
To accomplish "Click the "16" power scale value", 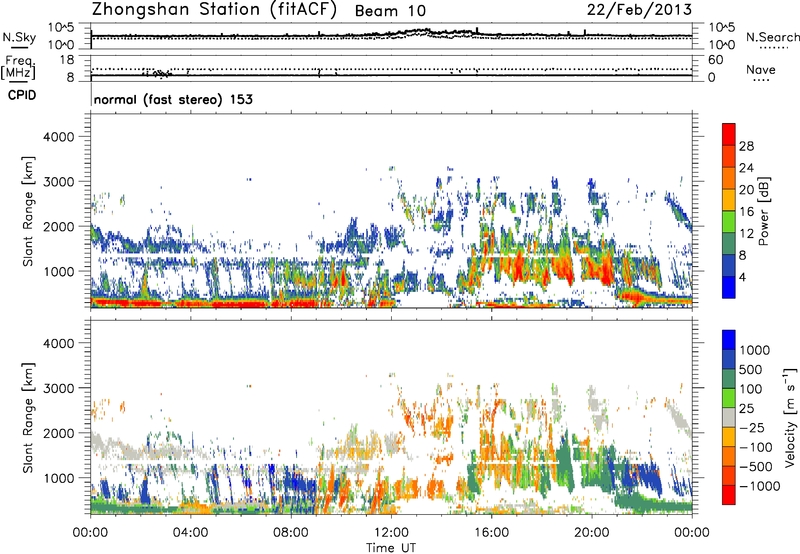I will (x=746, y=212).
